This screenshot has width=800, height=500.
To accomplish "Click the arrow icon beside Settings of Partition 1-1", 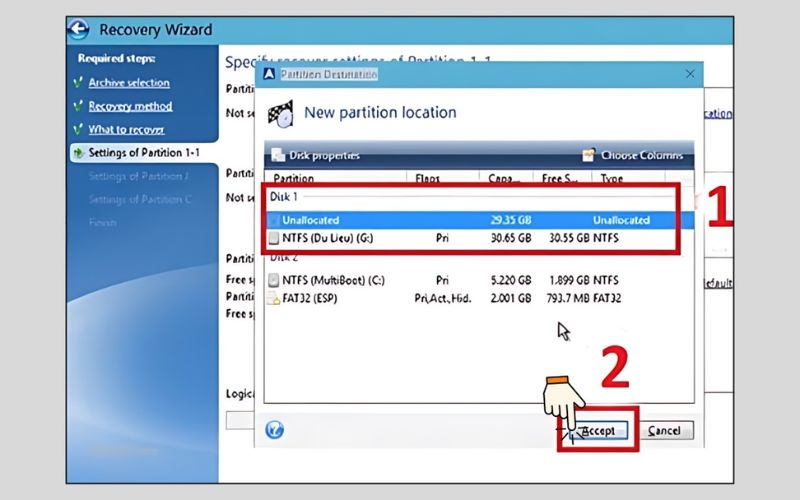I will (78, 153).
